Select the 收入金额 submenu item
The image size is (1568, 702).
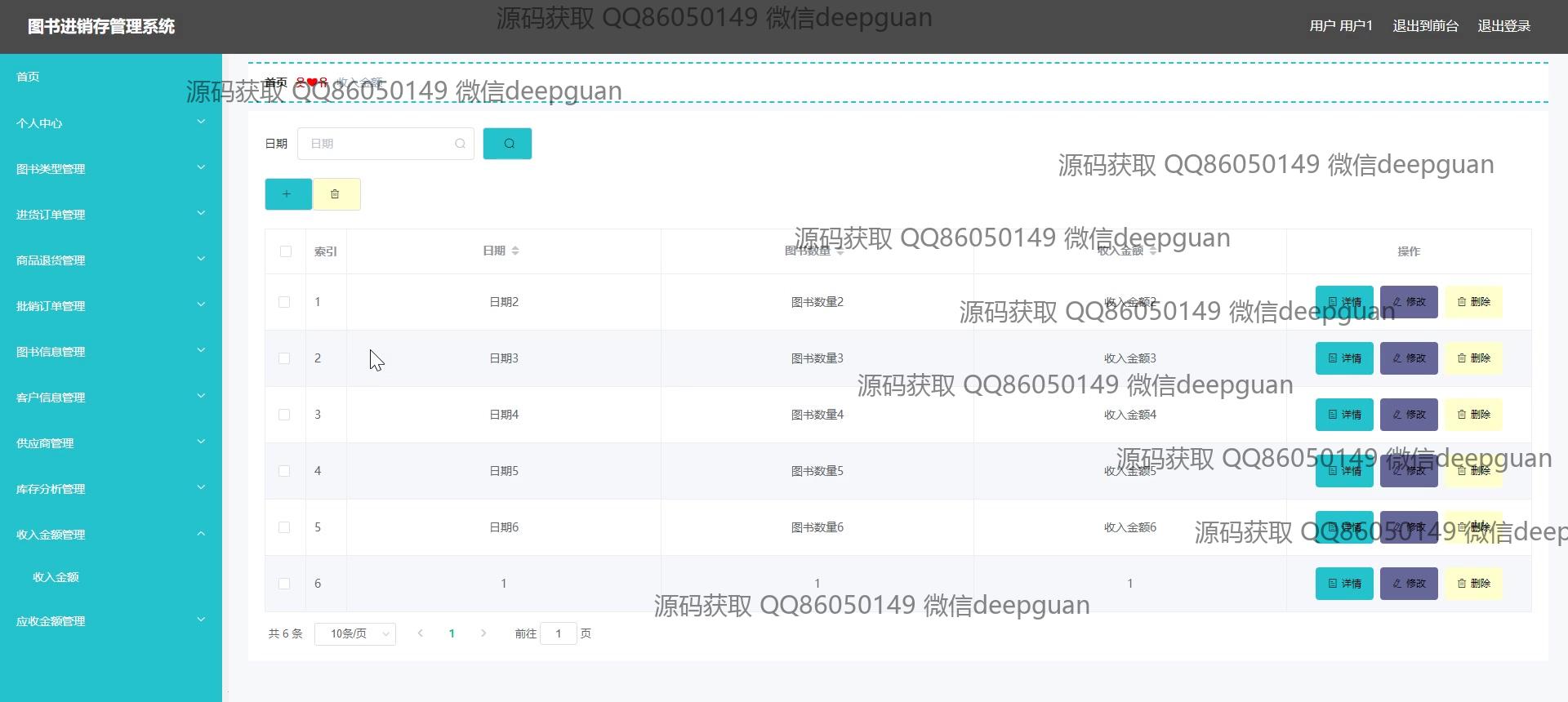point(56,577)
